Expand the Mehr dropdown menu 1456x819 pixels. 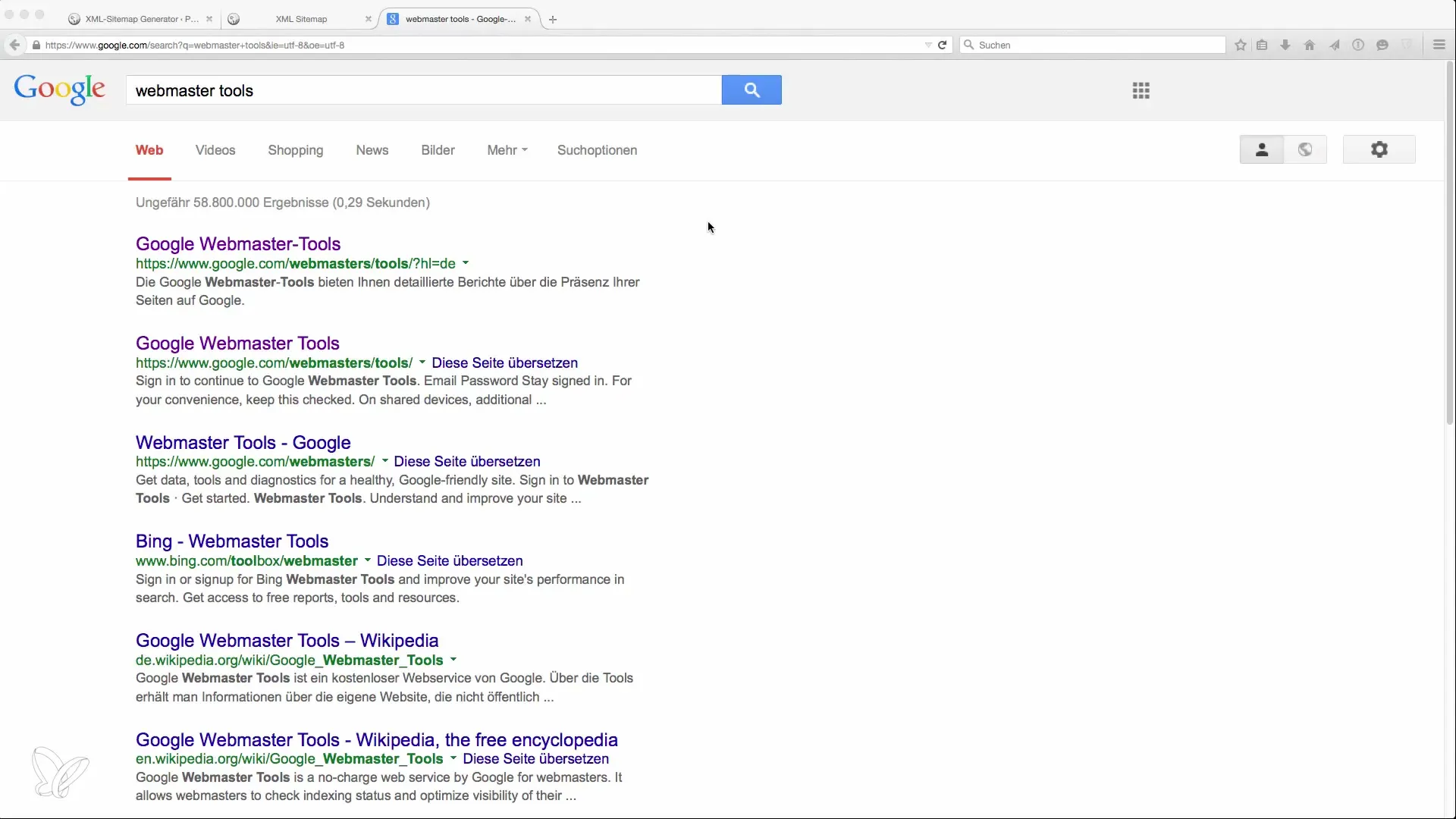(507, 150)
